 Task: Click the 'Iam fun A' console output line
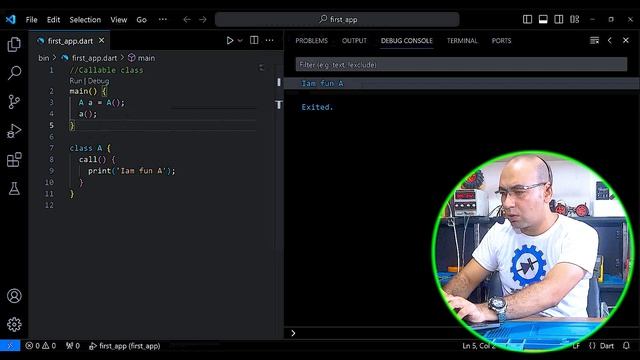pos(322,83)
